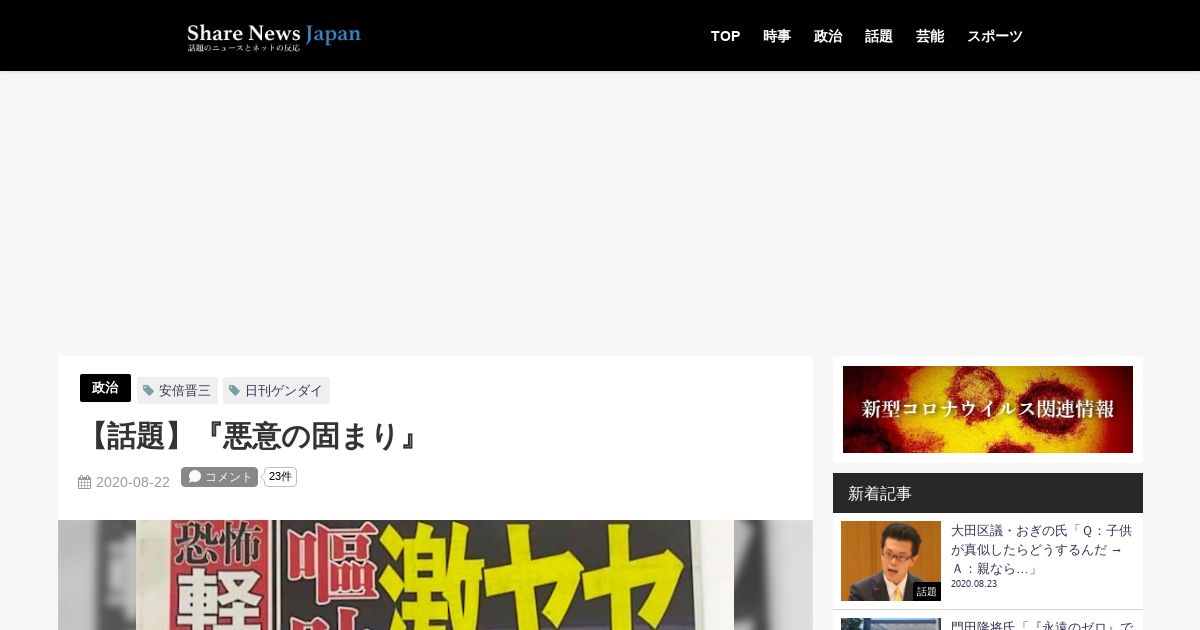Select the 話題 navigation item
This screenshot has width=1200, height=630.
click(x=878, y=36)
